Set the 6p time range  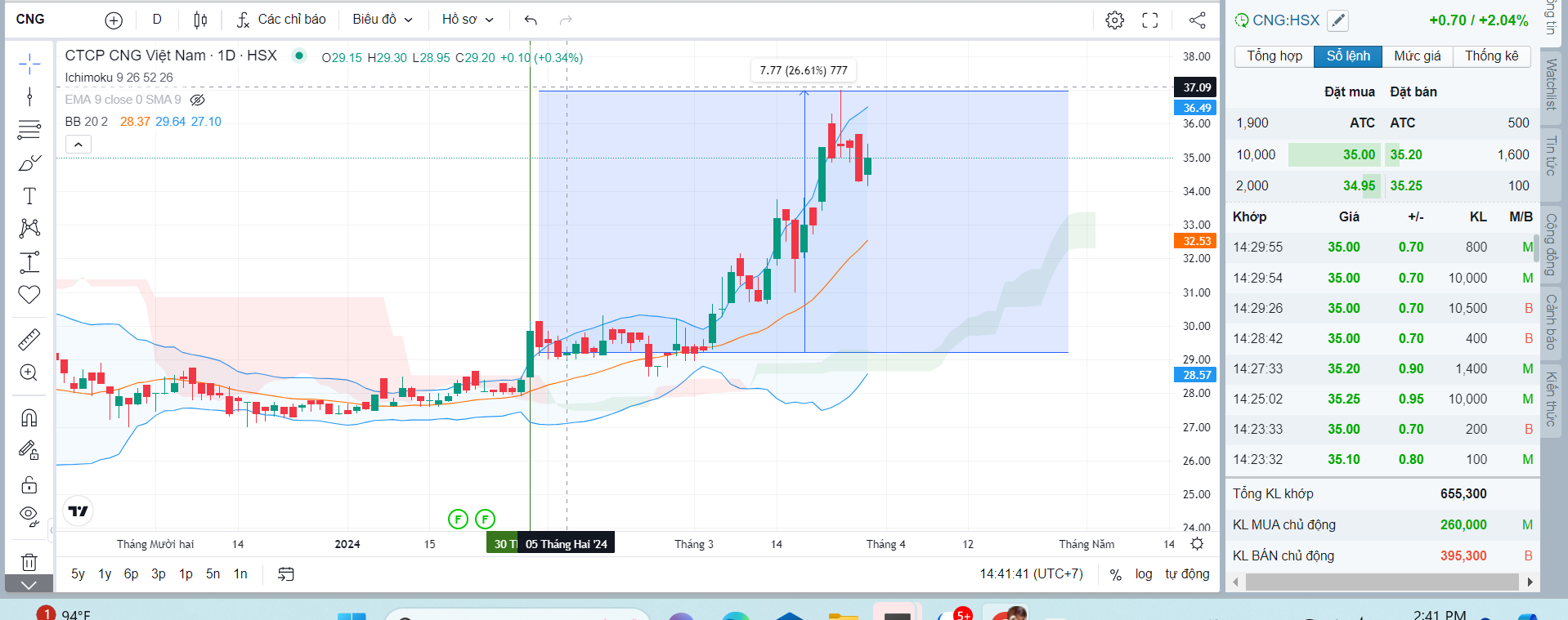[x=132, y=573]
